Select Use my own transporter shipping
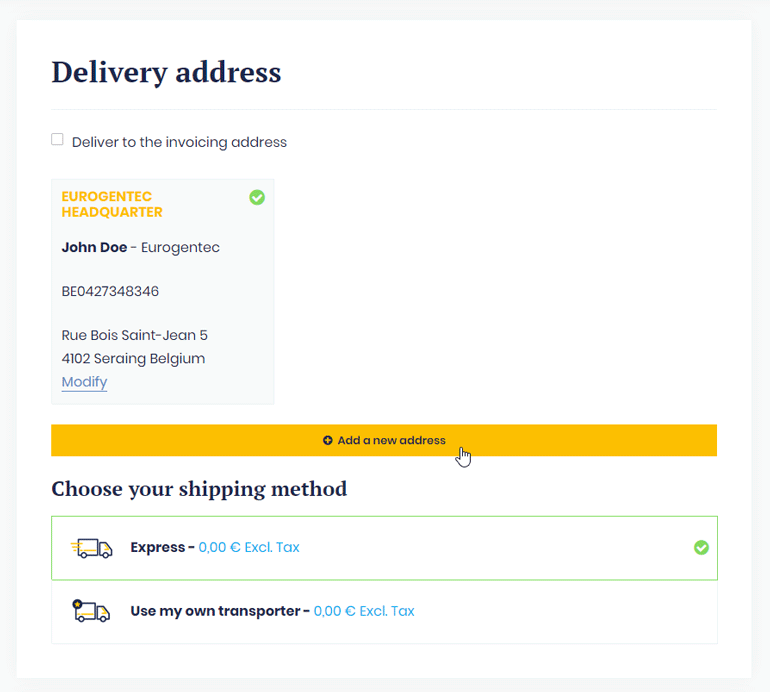 pyautogui.click(x=220, y=611)
